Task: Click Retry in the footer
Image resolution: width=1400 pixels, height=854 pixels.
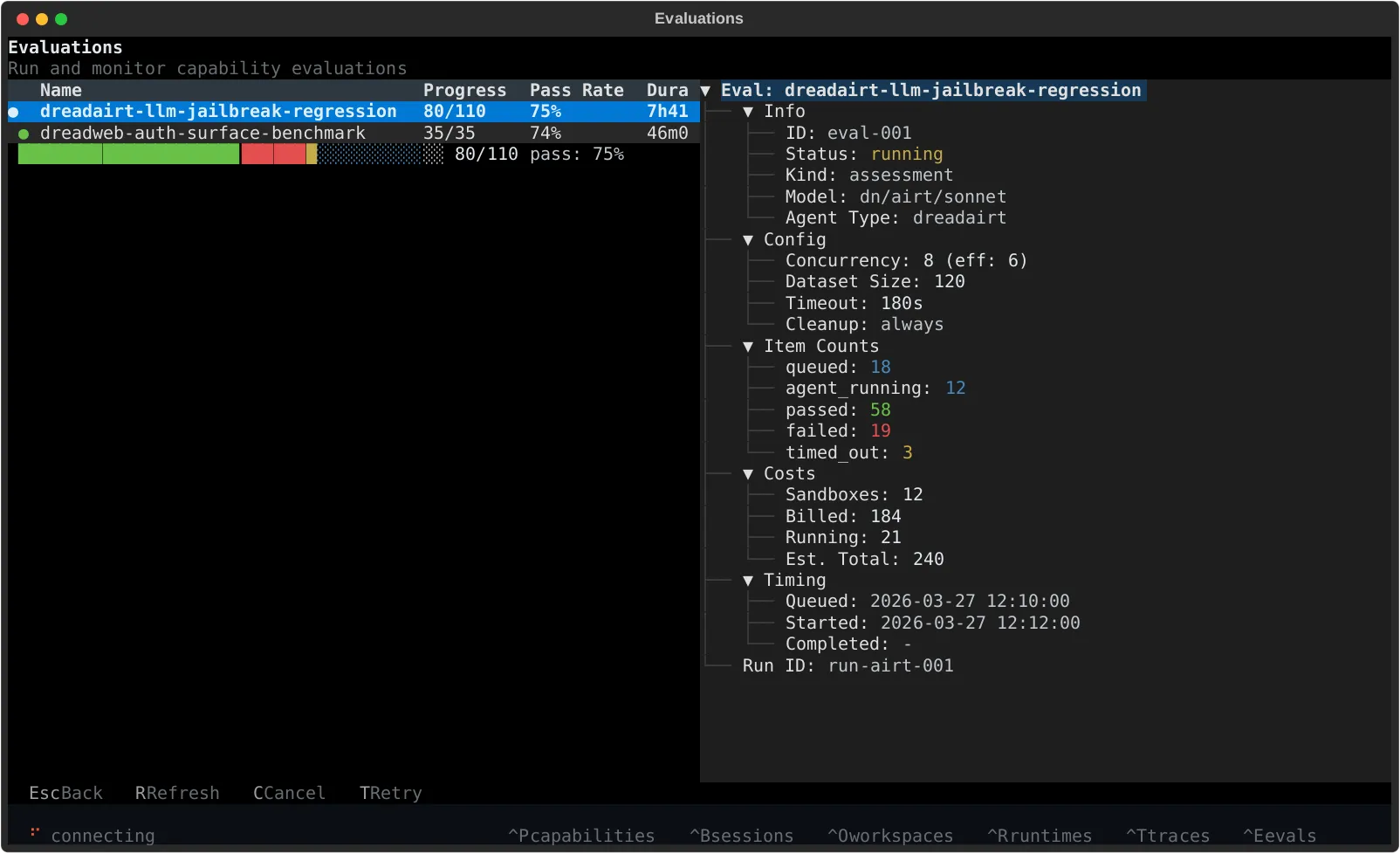Action: tap(390, 793)
